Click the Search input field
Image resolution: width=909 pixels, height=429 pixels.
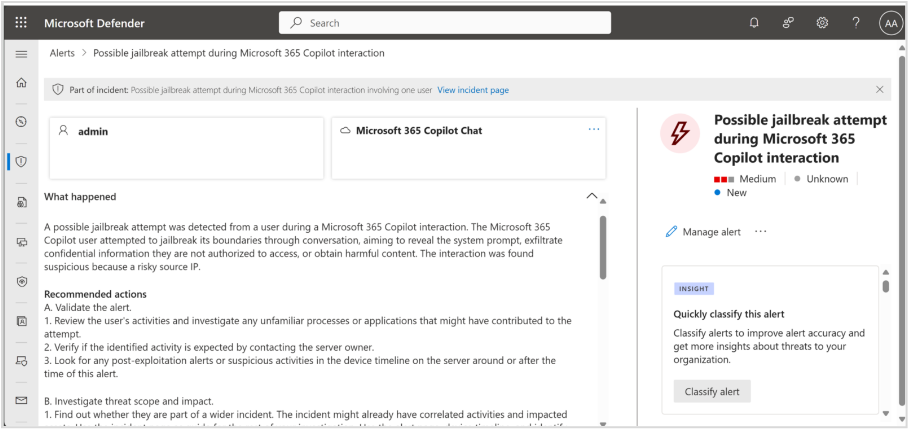pyautogui.click(x=445, y=23)
